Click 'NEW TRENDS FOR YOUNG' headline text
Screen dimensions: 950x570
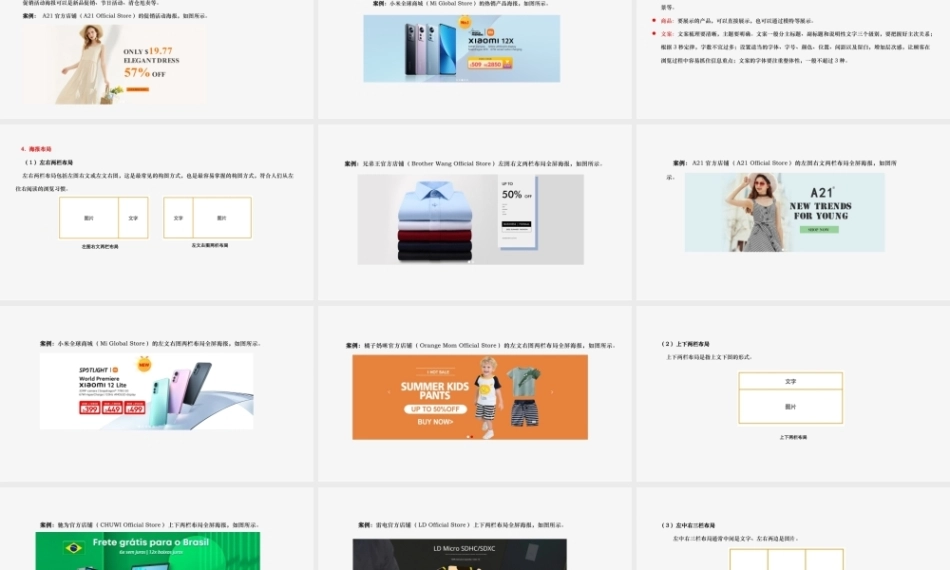click(x=820, y=211)
